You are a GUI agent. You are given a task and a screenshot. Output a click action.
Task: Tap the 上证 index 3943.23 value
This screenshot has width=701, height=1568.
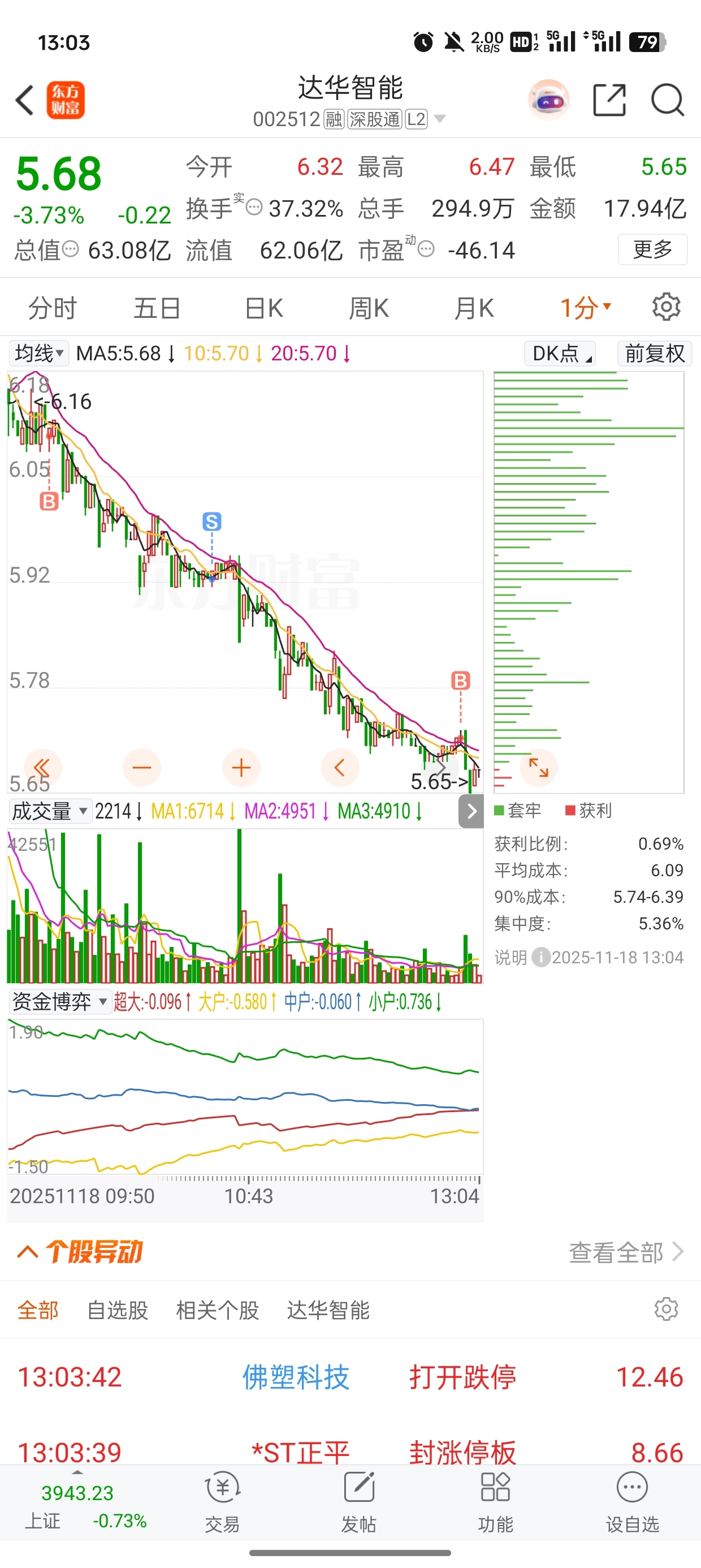tap(77, 1493)
